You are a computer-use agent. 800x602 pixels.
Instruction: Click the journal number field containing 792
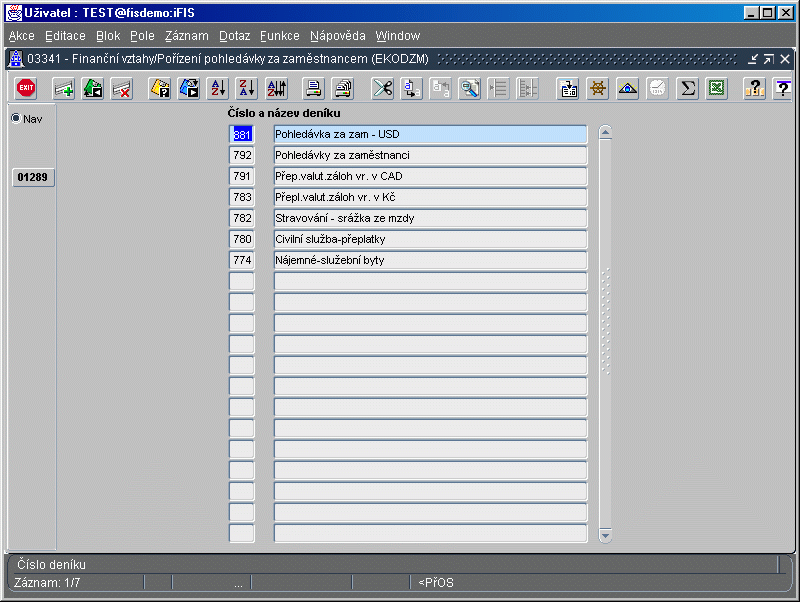(242, 155)
